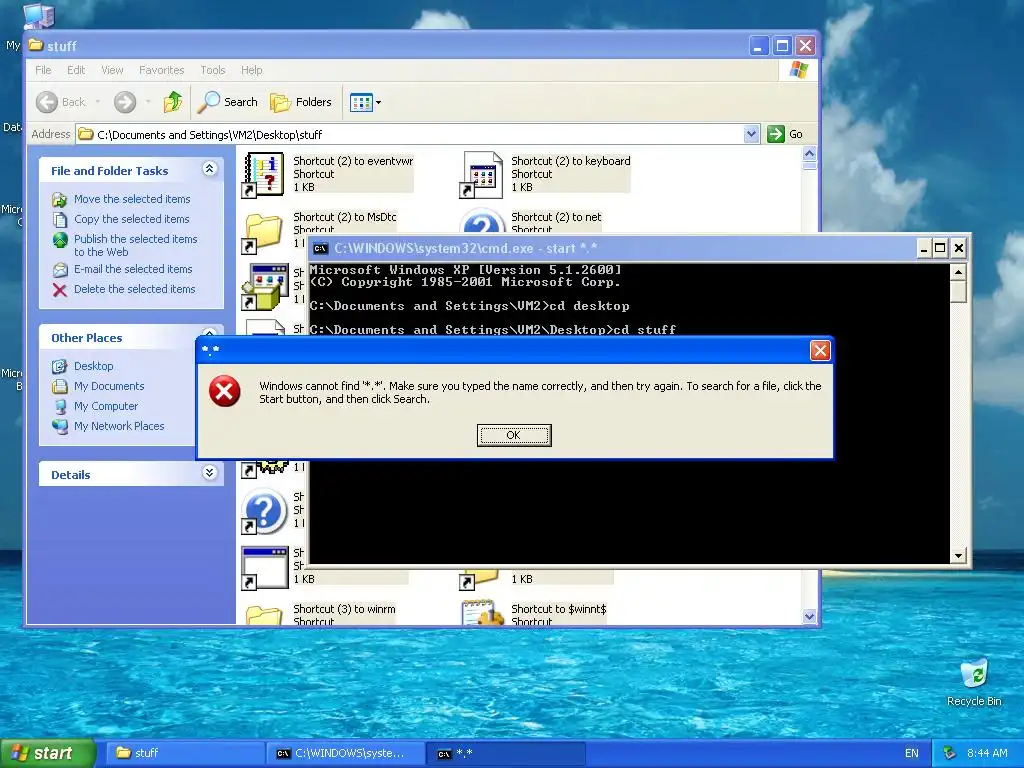Screen dimensions: 1024x768
Task: Click cmd window scroll down arrow
Action: pyautogui.click(x=958, y=556)
